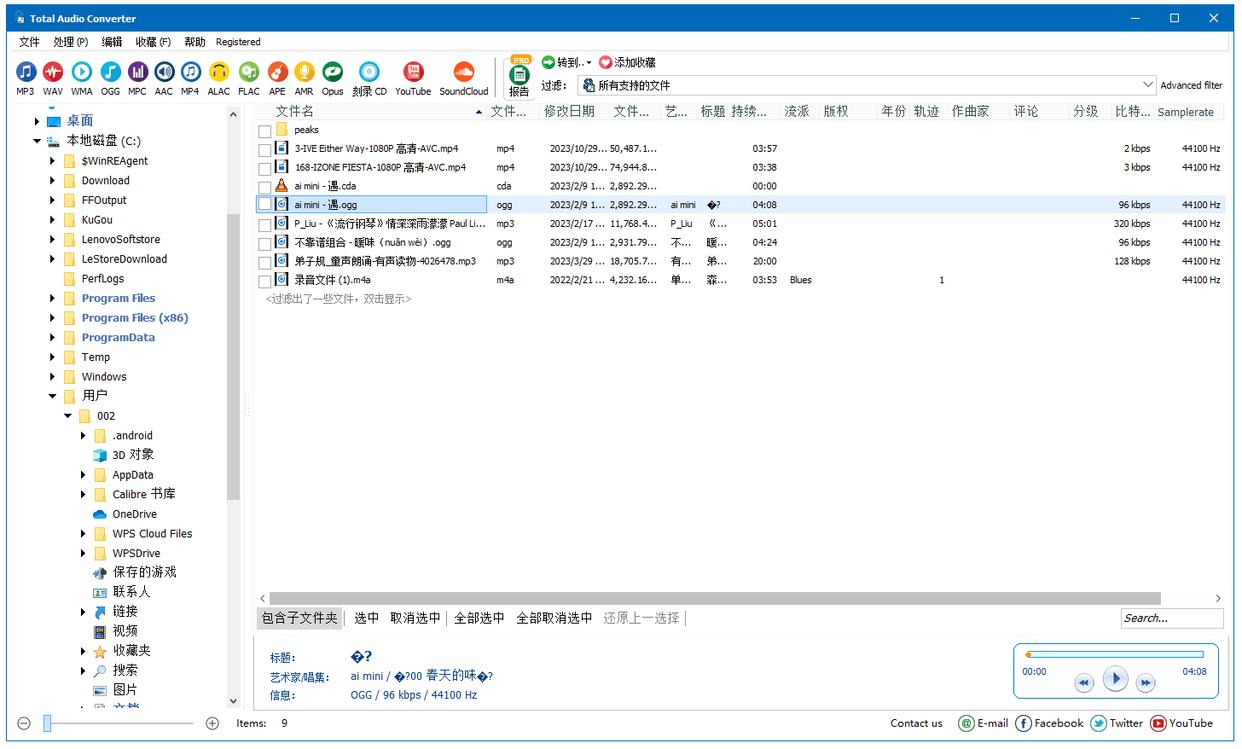
Task: Choose the FLAC conversion icon
Action: click(x=249, y=73)
